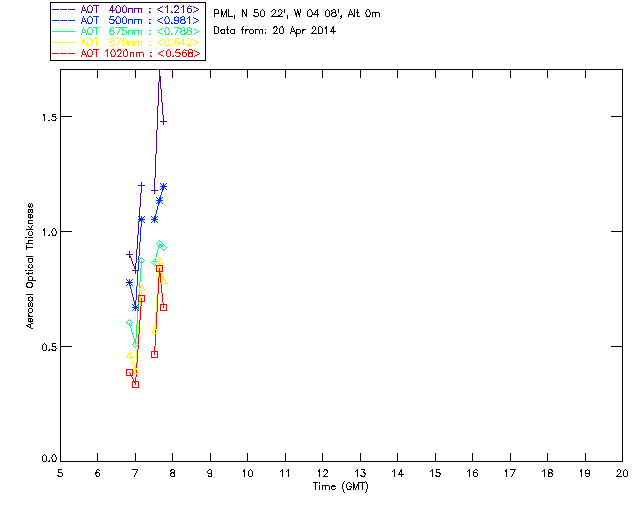Screen dimensions: 640x512
Task: Click the x-axis tick label 7
Action: tap(135, 473)
